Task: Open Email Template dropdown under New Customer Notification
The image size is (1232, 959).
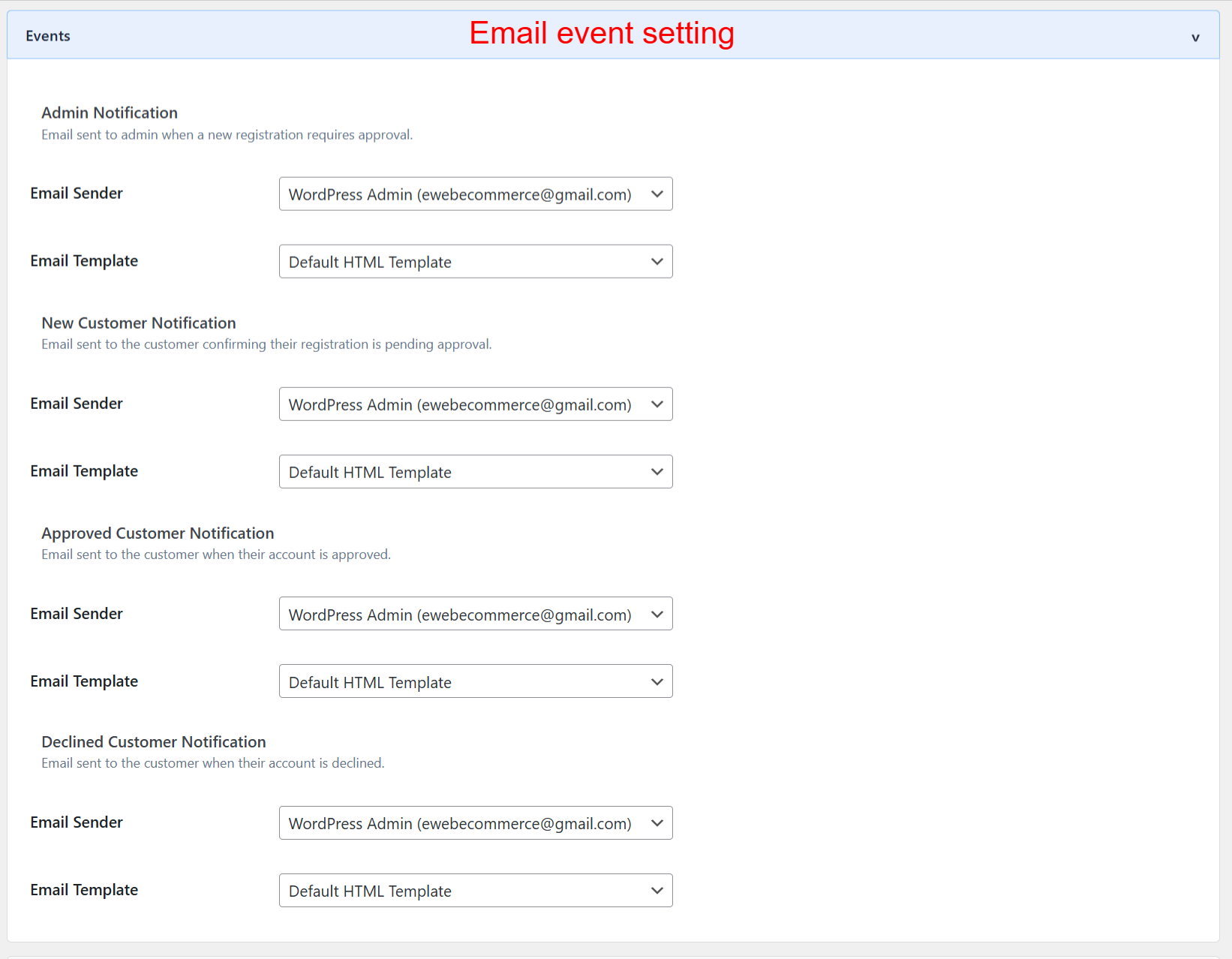Action: [x=476, y=471]
